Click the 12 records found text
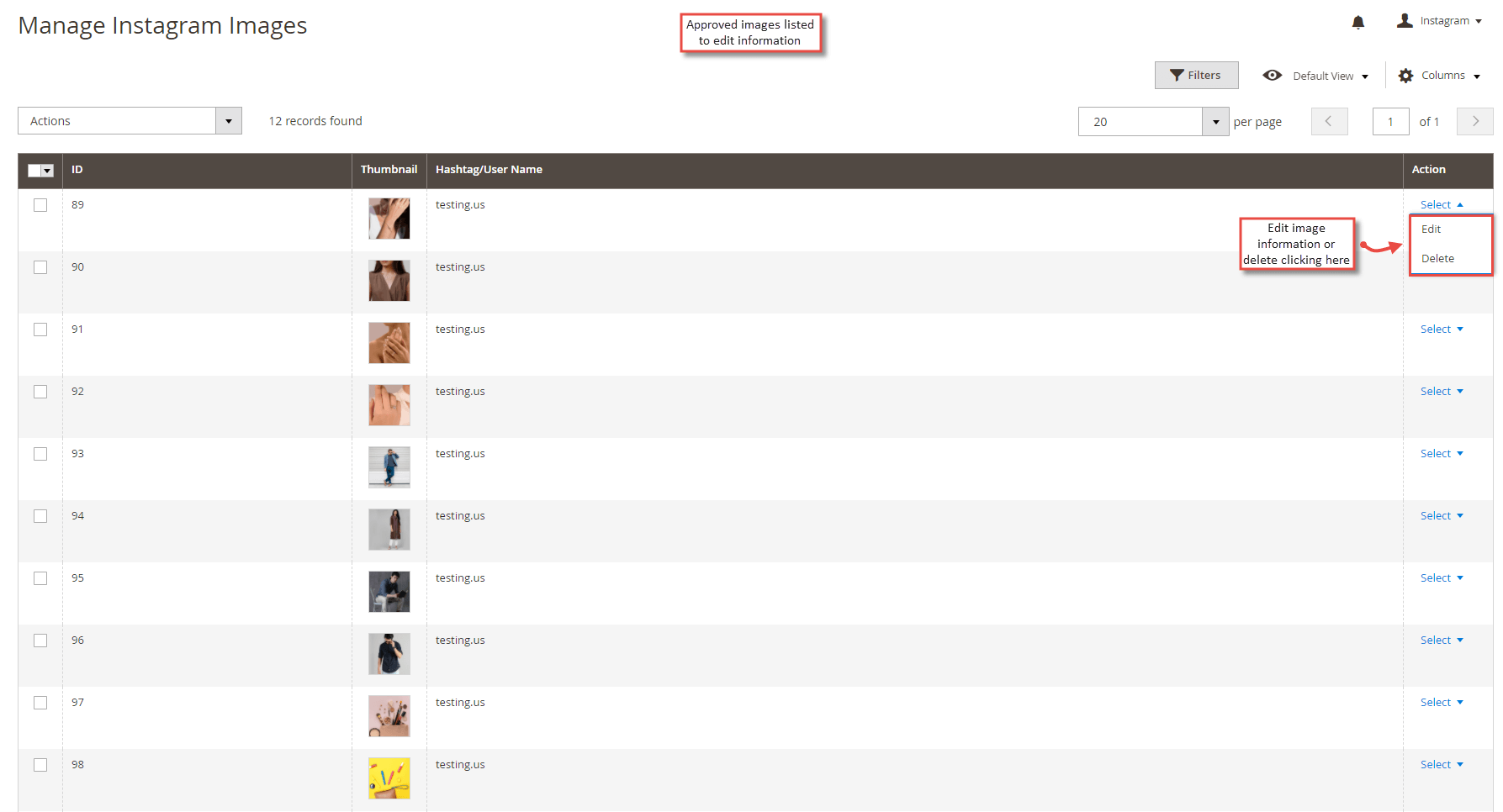 click(x=315, y=121)
